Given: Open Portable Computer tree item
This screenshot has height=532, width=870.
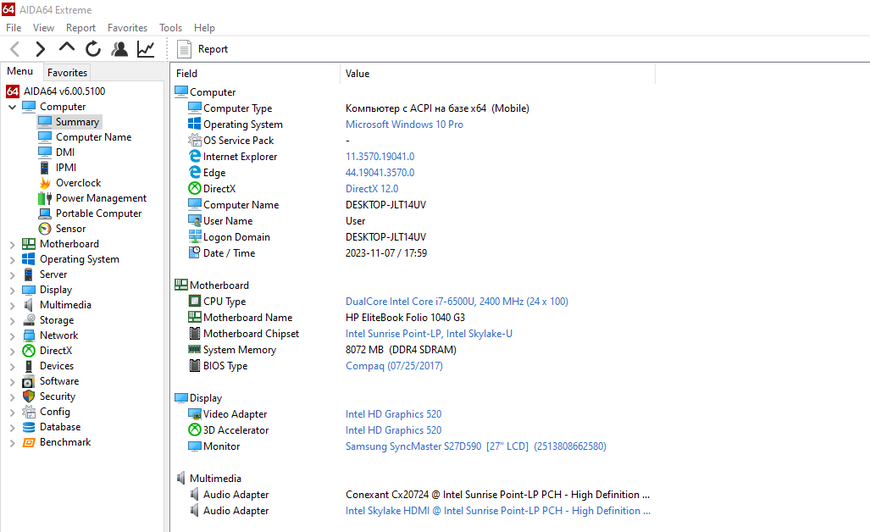Looking at the screenshot, I should 98,214.
